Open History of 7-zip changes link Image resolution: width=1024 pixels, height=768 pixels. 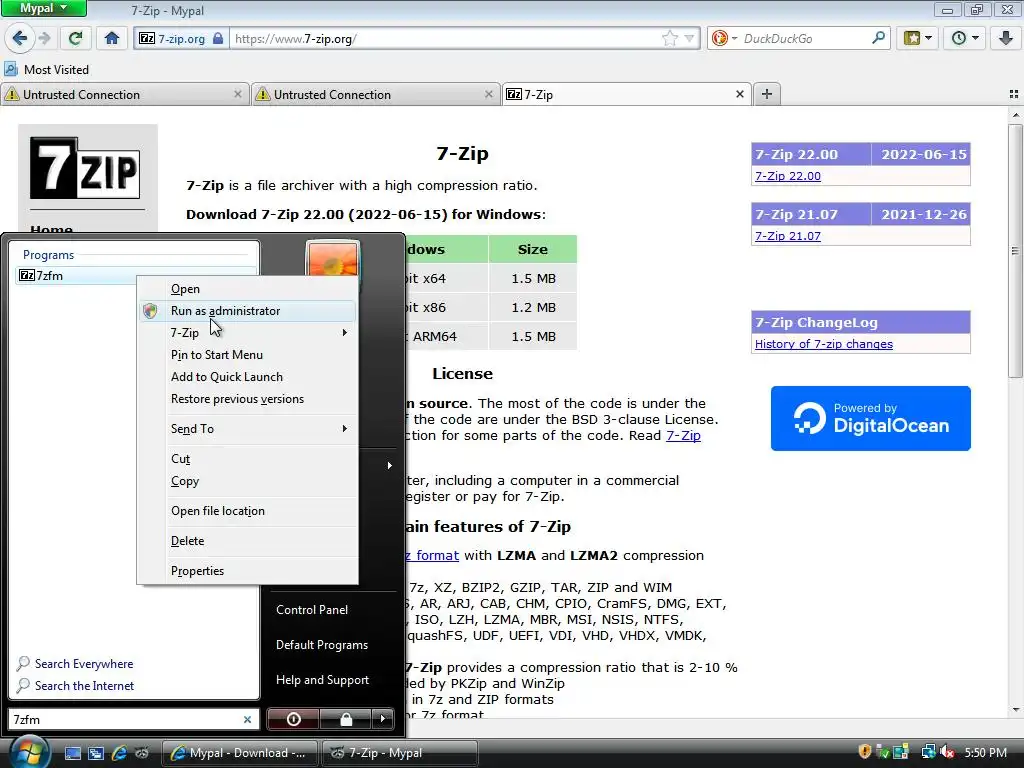coord(824,344)
